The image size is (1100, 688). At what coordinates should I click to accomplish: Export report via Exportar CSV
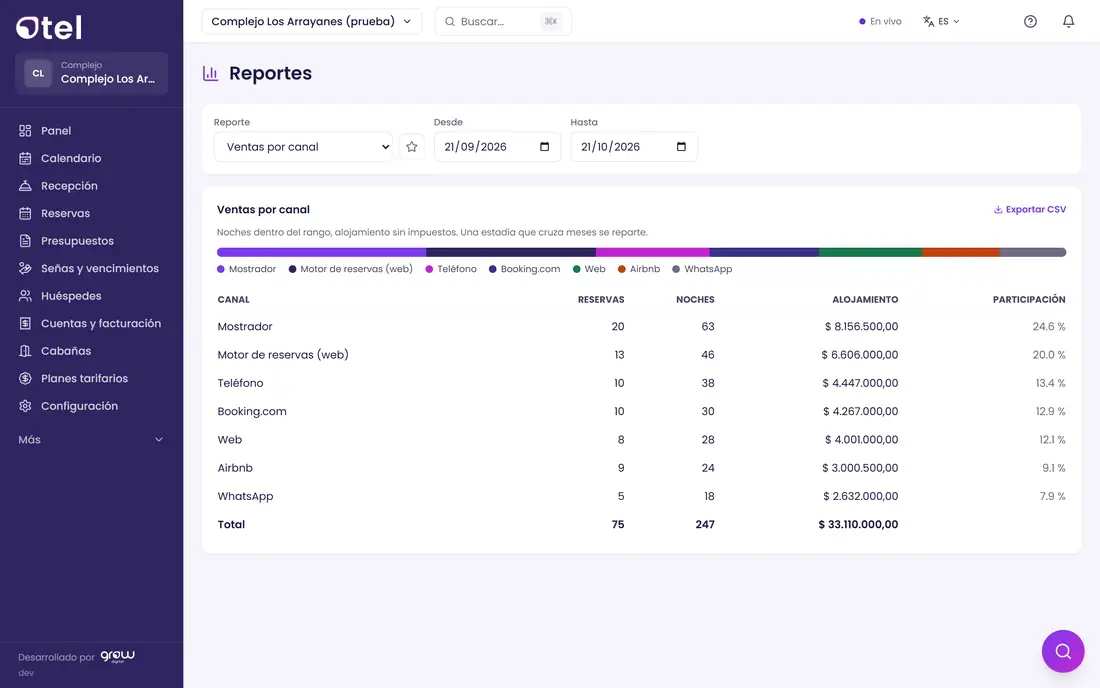[x=1029, y=209]
